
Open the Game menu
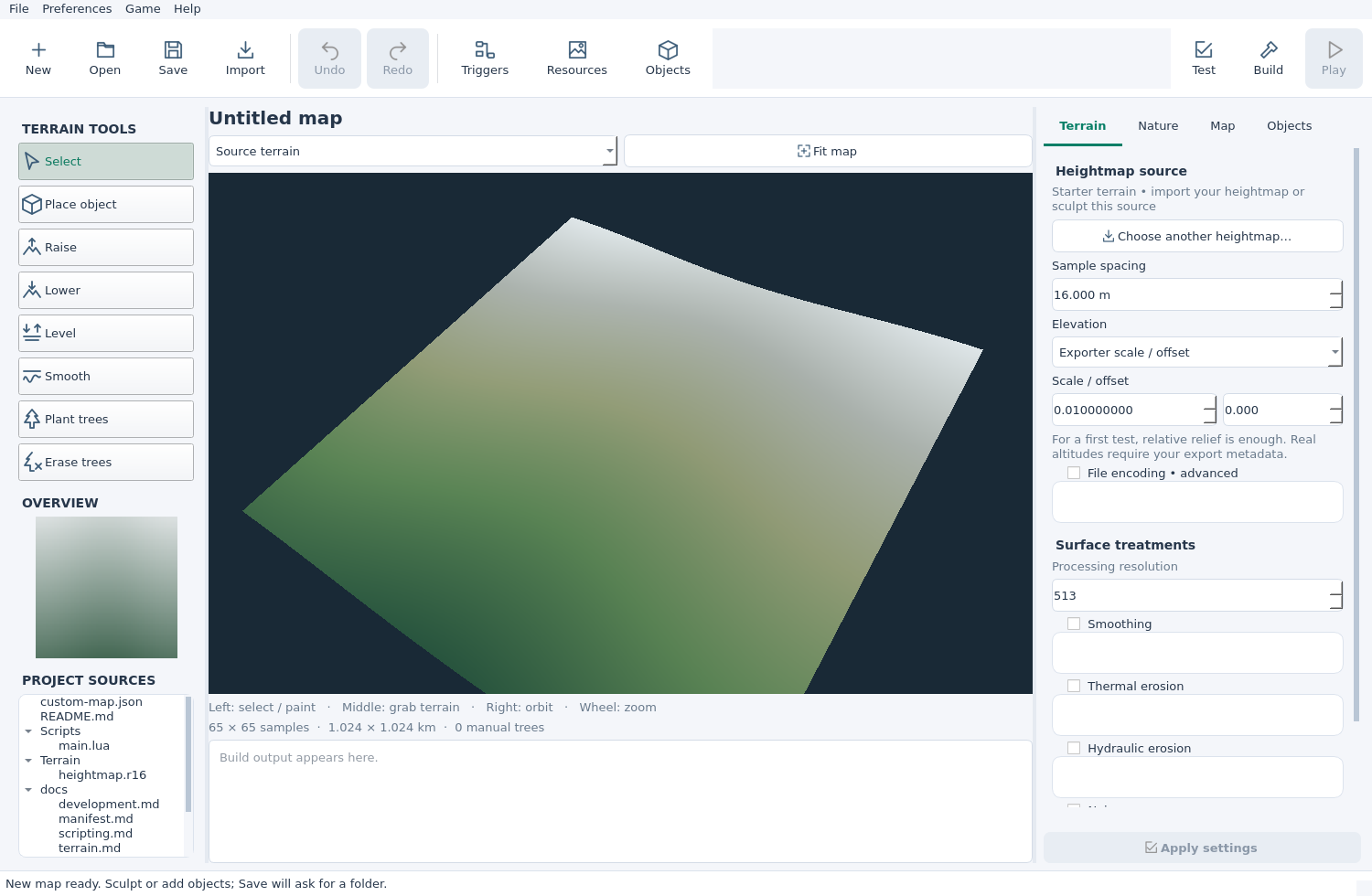tap(143, 9)
